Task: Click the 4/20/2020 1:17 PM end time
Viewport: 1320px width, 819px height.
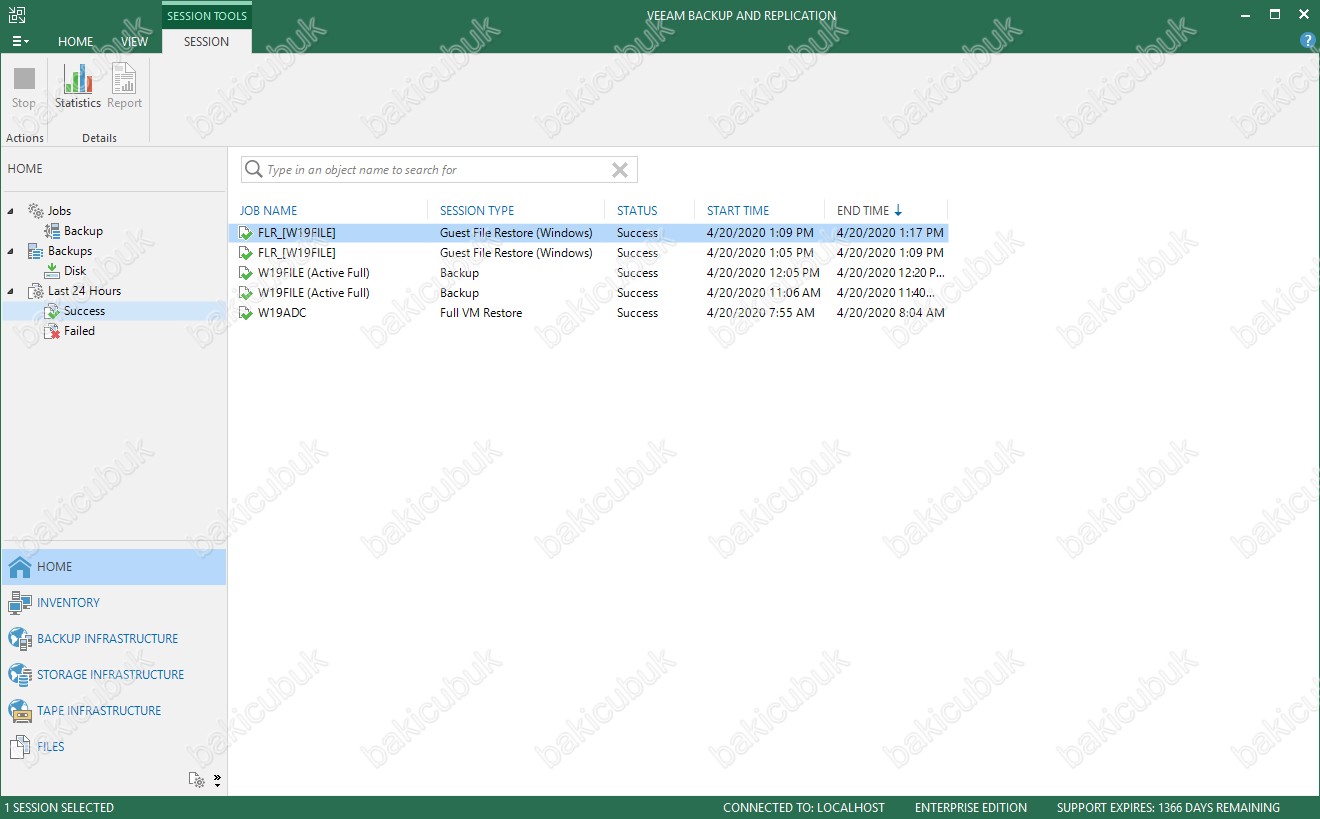Action: coord(890,233)
